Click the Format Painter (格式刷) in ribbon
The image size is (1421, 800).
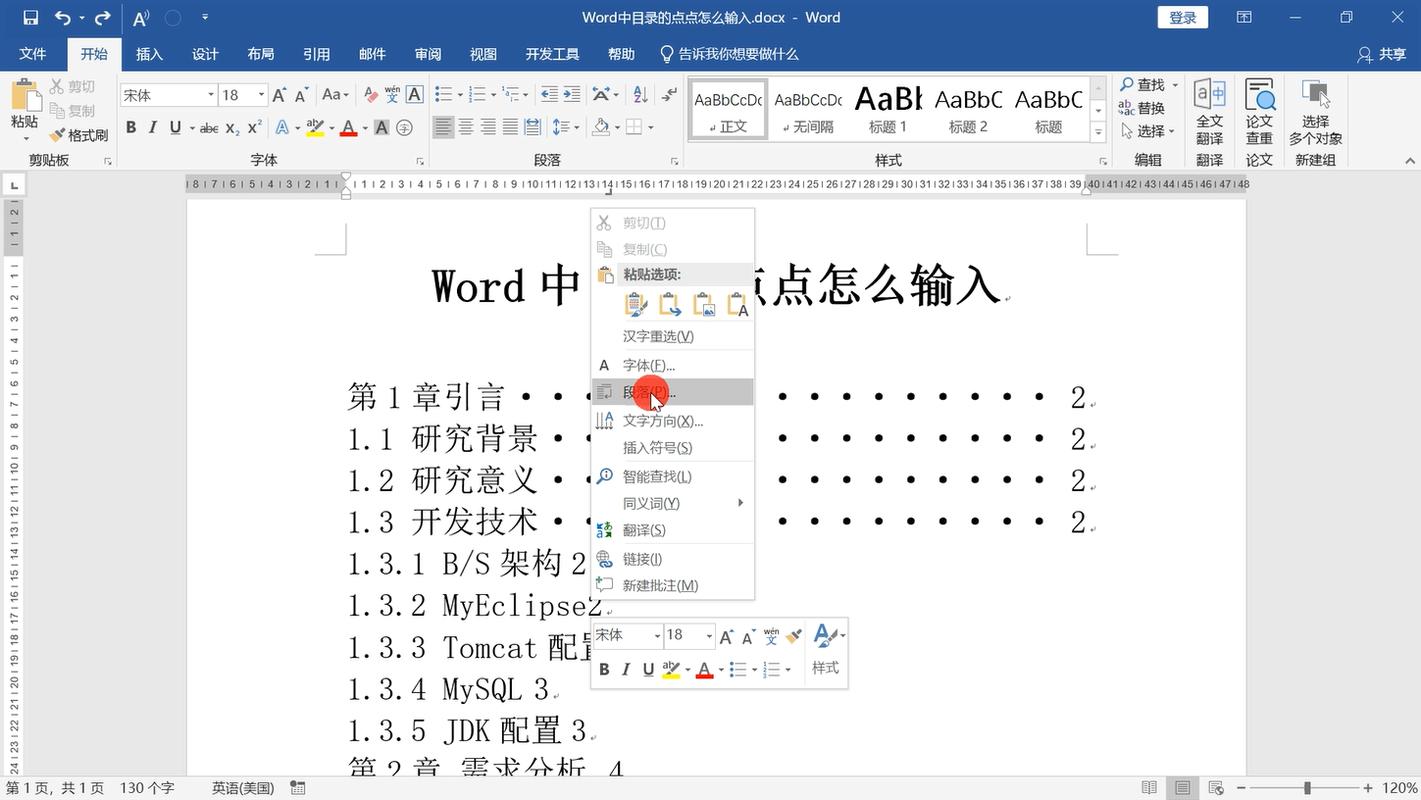79,135
